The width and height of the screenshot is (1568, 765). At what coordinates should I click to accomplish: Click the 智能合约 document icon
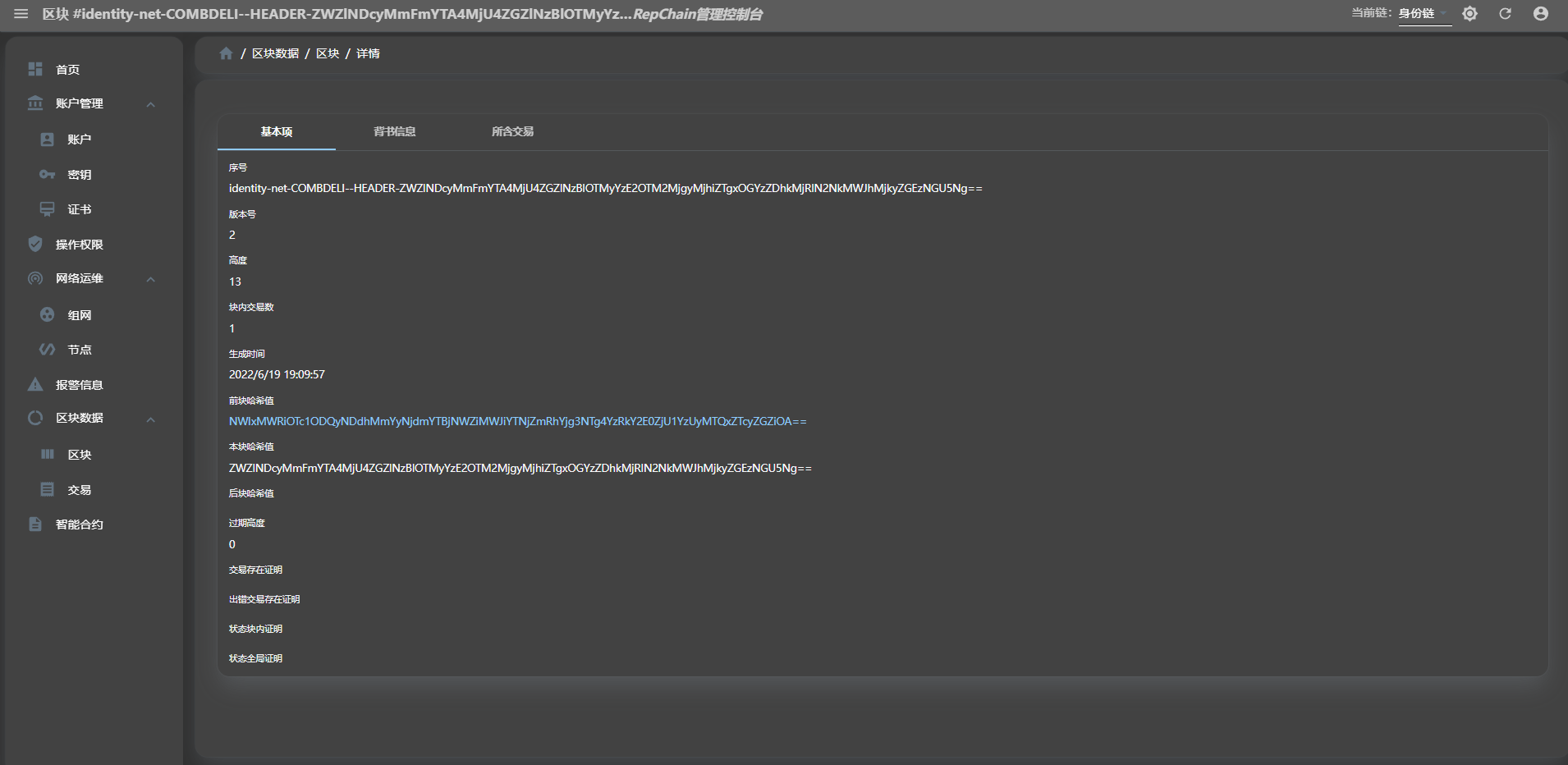point(35,524)
